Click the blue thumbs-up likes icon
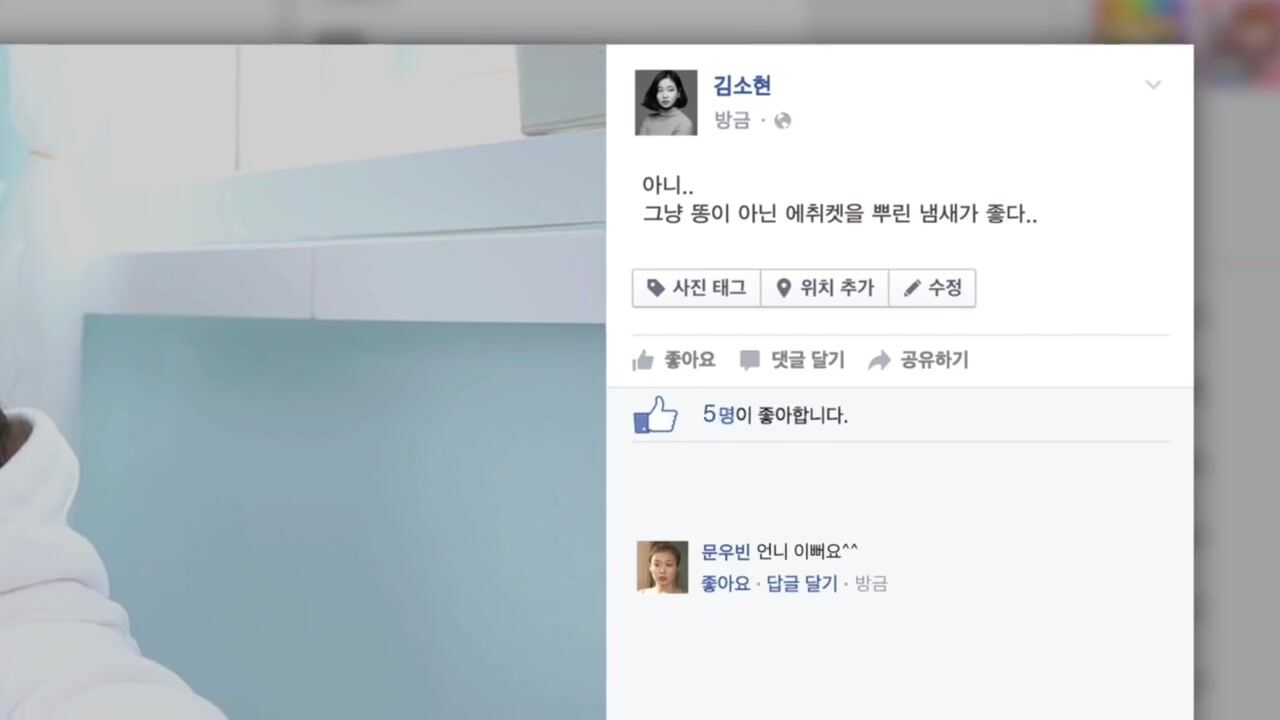The image size is (1280, 720). pos(656,415)
